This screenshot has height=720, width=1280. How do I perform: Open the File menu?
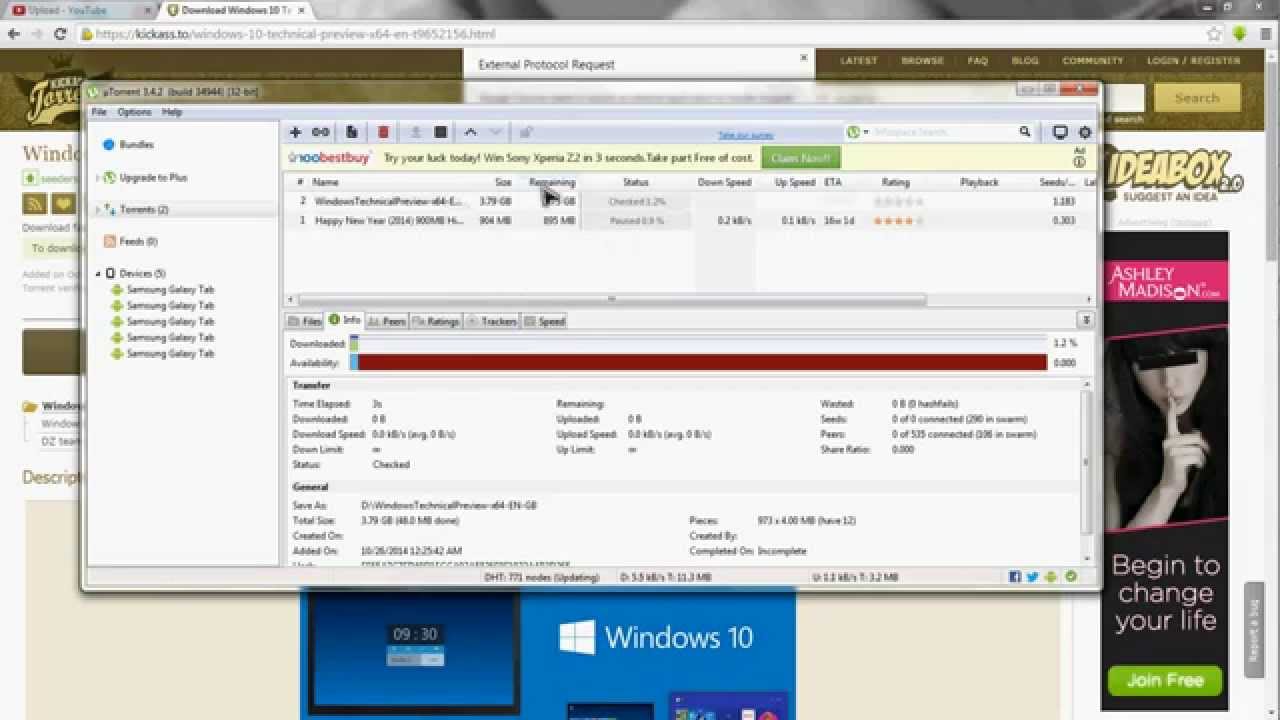pos(99,112)
